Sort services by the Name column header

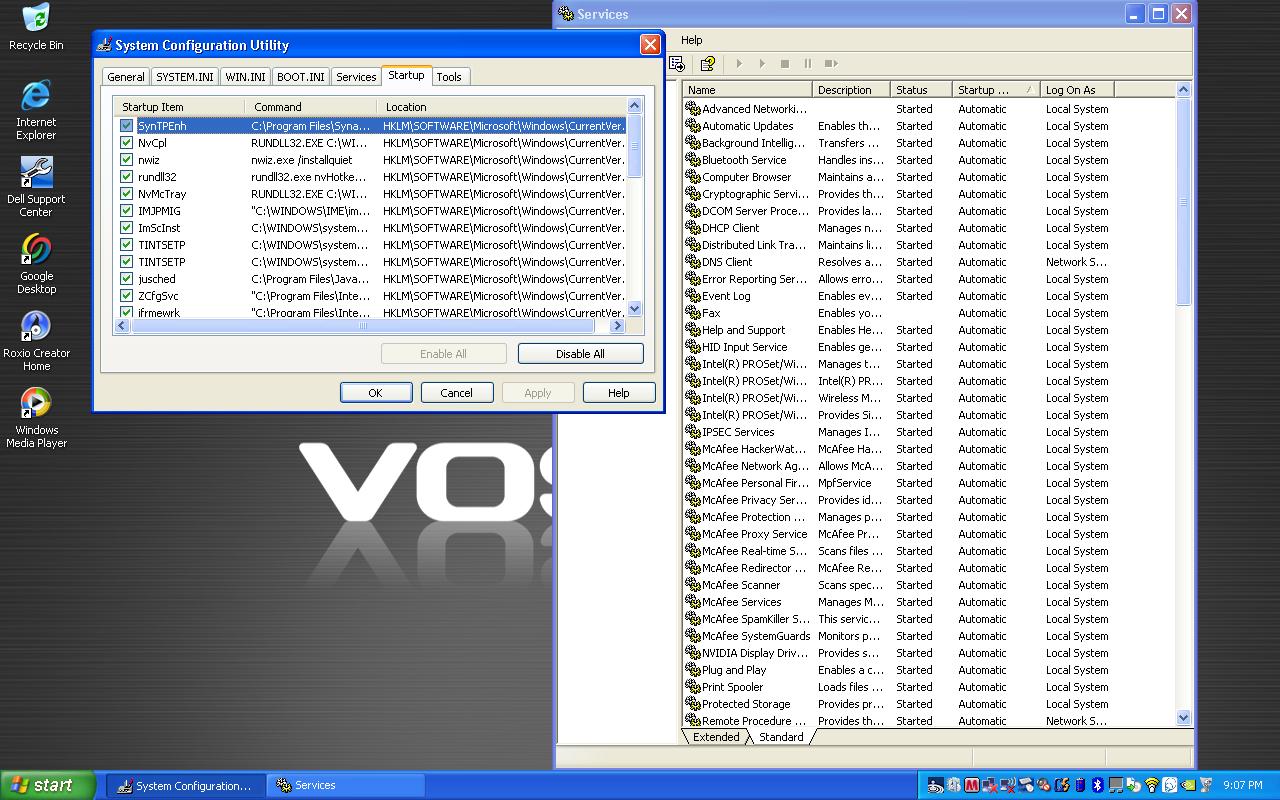748,90
